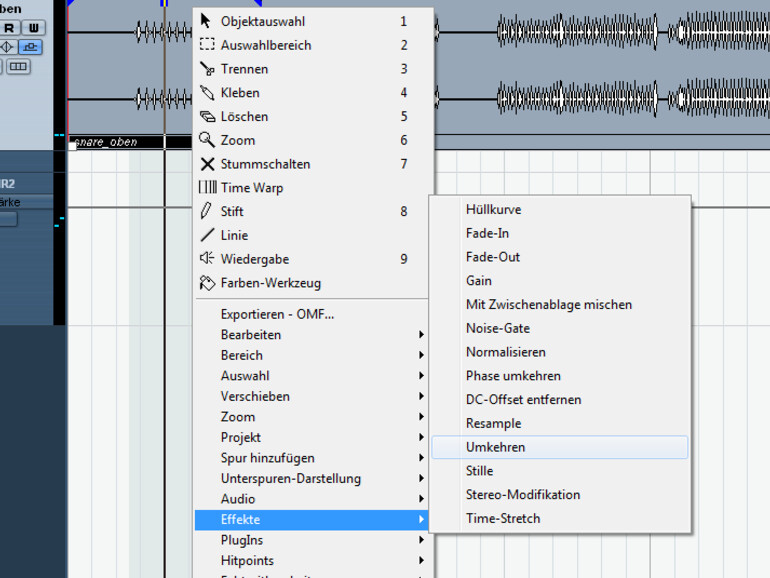Open the PlugIns submenu
The width and height of the screenshot is (770, 578).
(312, 540)
